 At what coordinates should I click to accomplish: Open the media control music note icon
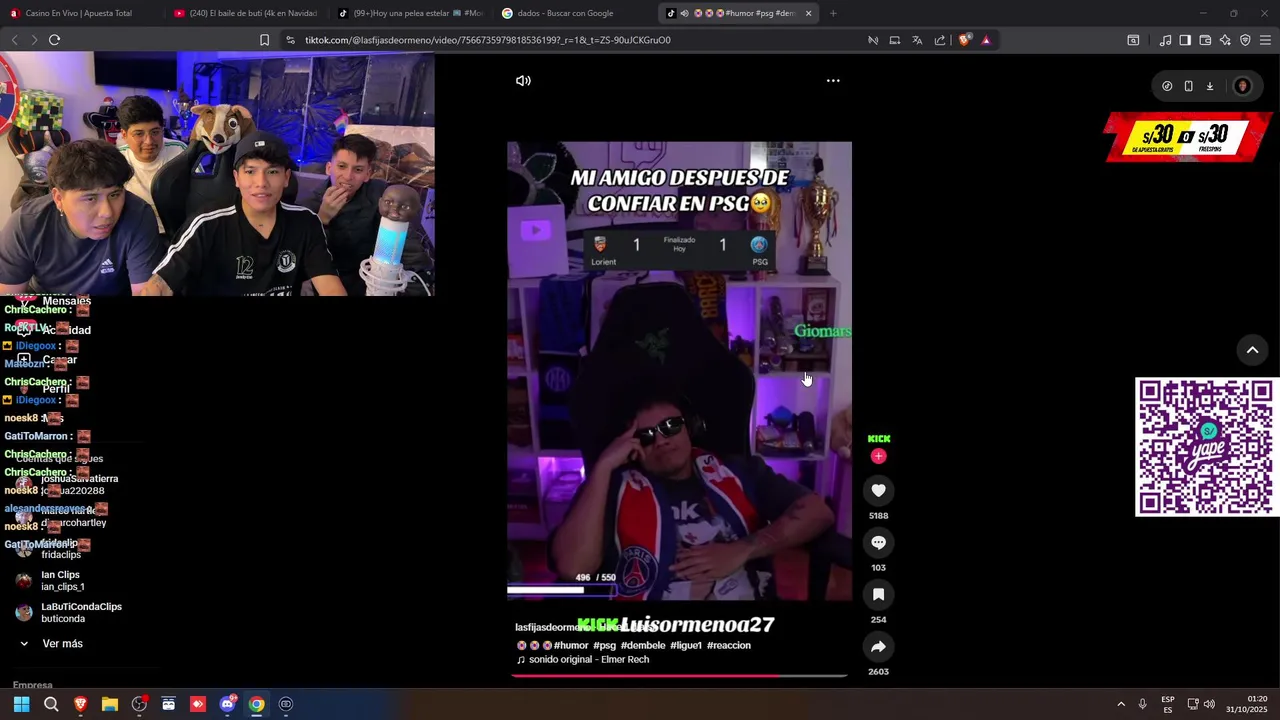[1165, 40]
